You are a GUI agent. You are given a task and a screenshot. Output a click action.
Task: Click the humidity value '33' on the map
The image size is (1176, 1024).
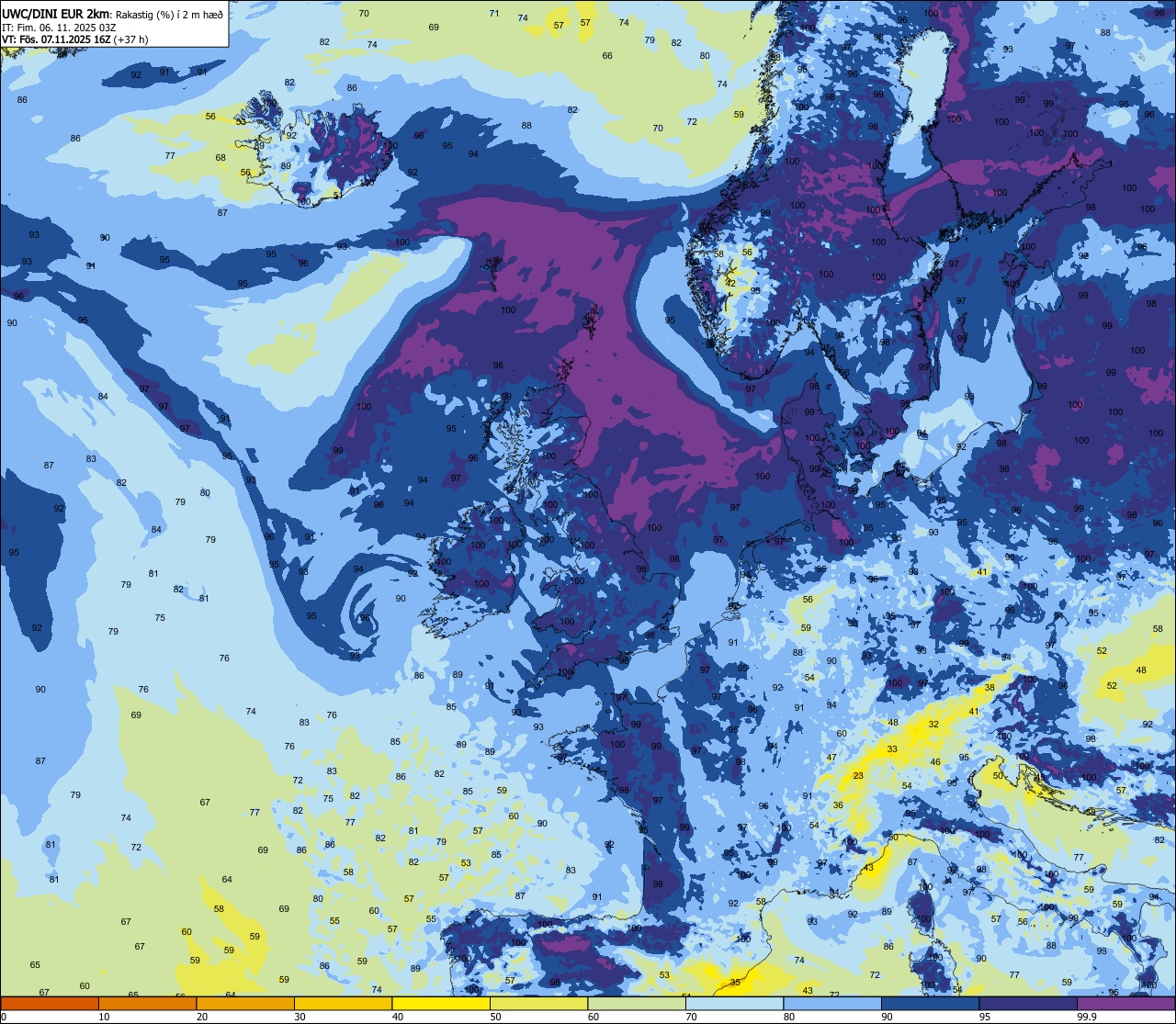click(892, 749)
